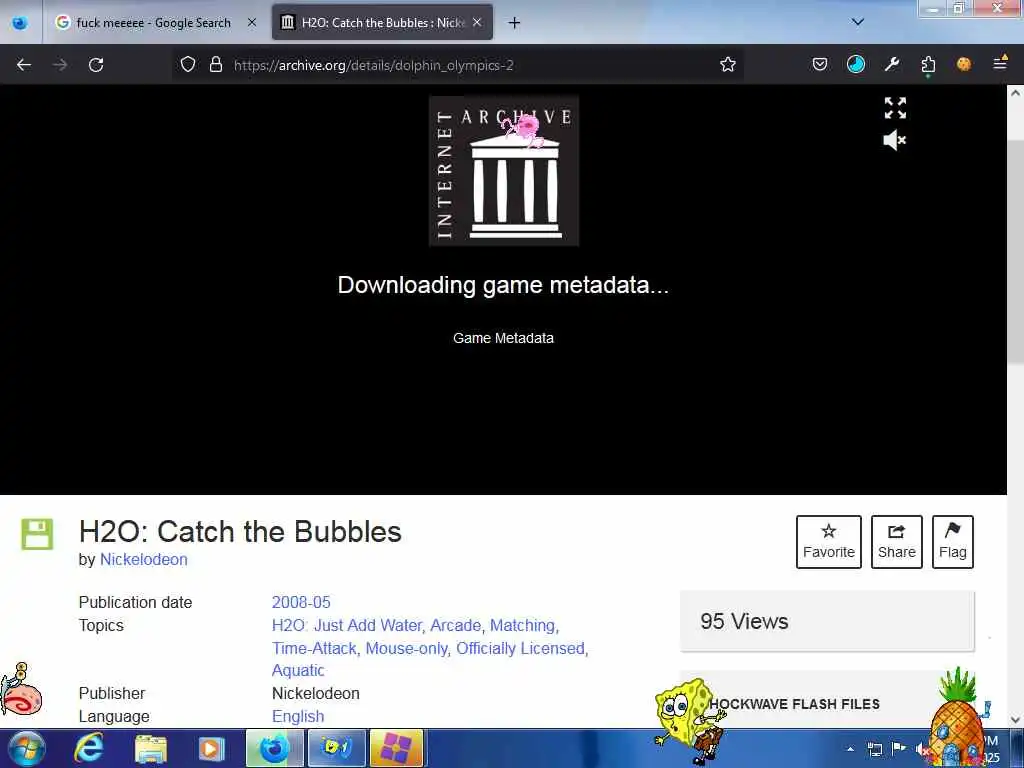Select the H2O: Catch the Bubbles tab

(382, 22)
